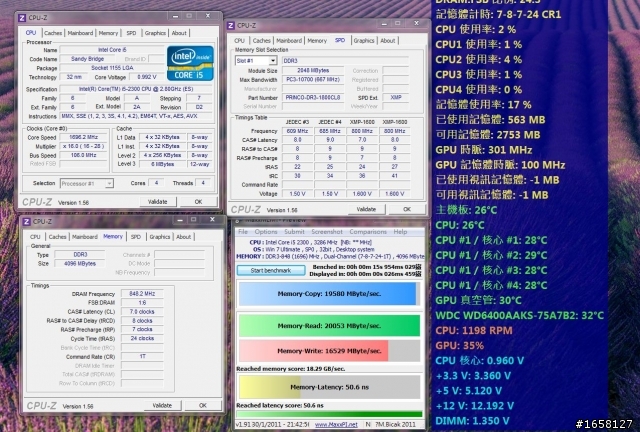Open About tab in top-left CPU-Z window
The image size is (640, 432).
pos(179,33)
